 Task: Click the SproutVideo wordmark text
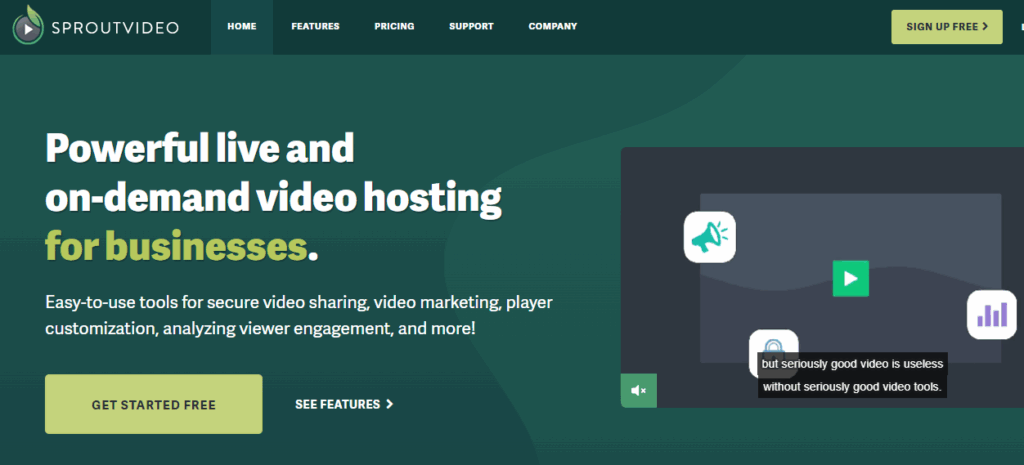click(x=117, y=28)
